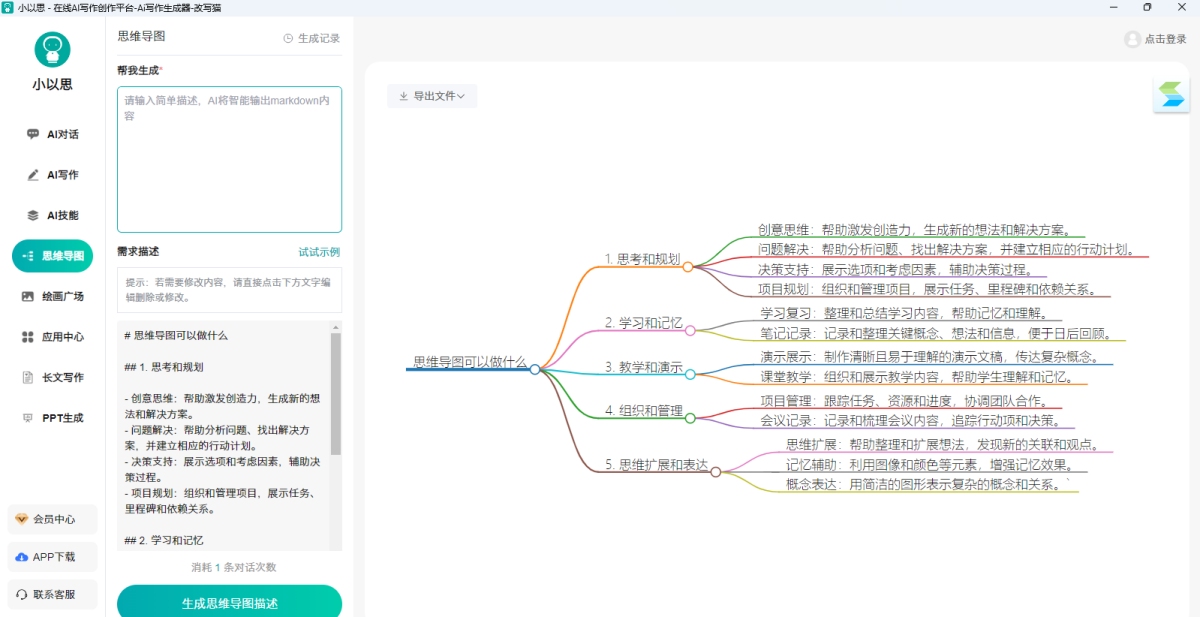The image size is (1200, 617).
Task: Toggle the root node 思维导图可以做什么 circle
Action: pyautogui.click(x=535, y=369)
